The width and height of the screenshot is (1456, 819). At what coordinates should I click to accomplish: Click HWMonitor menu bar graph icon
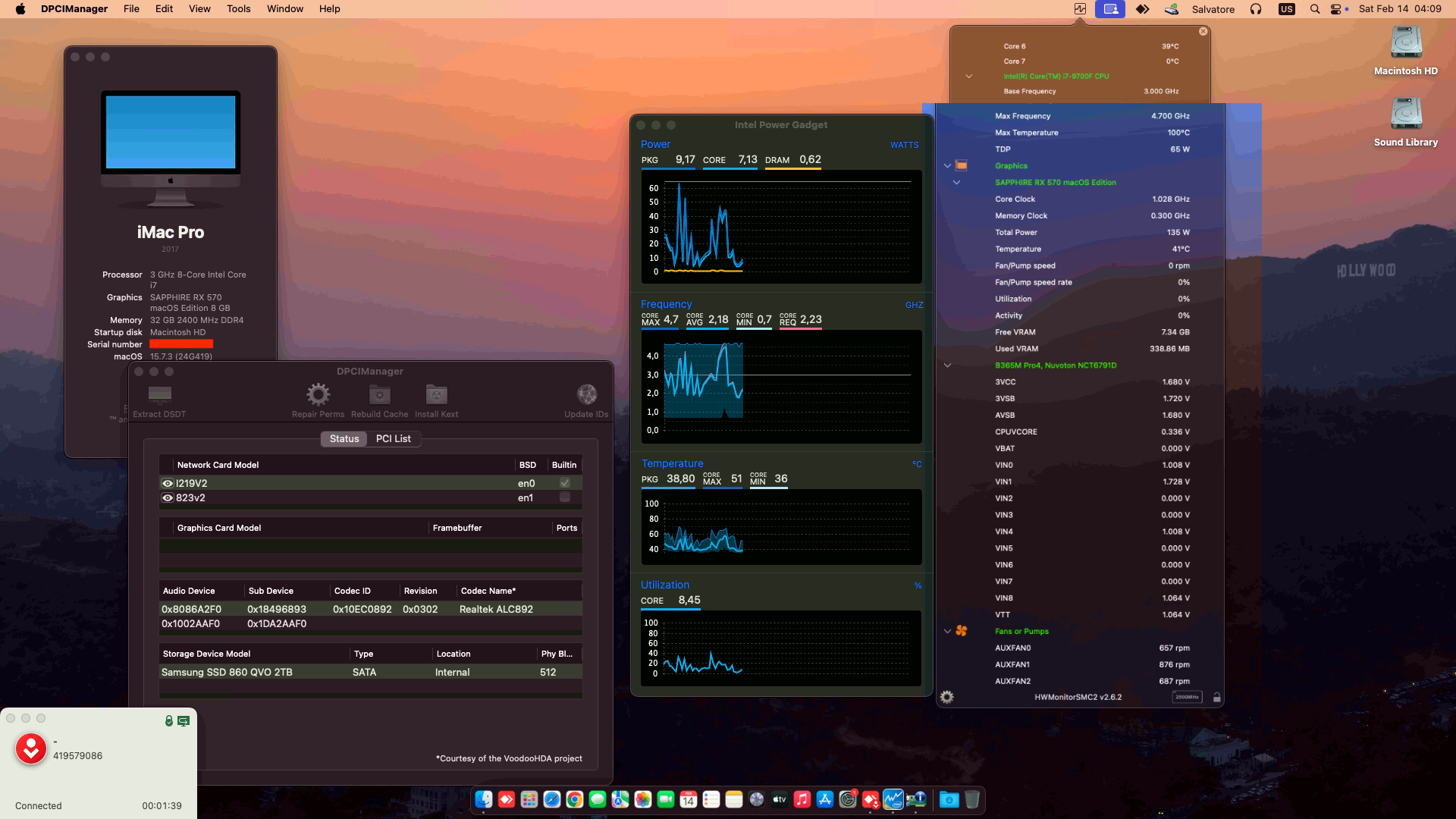pos(1080,9)
